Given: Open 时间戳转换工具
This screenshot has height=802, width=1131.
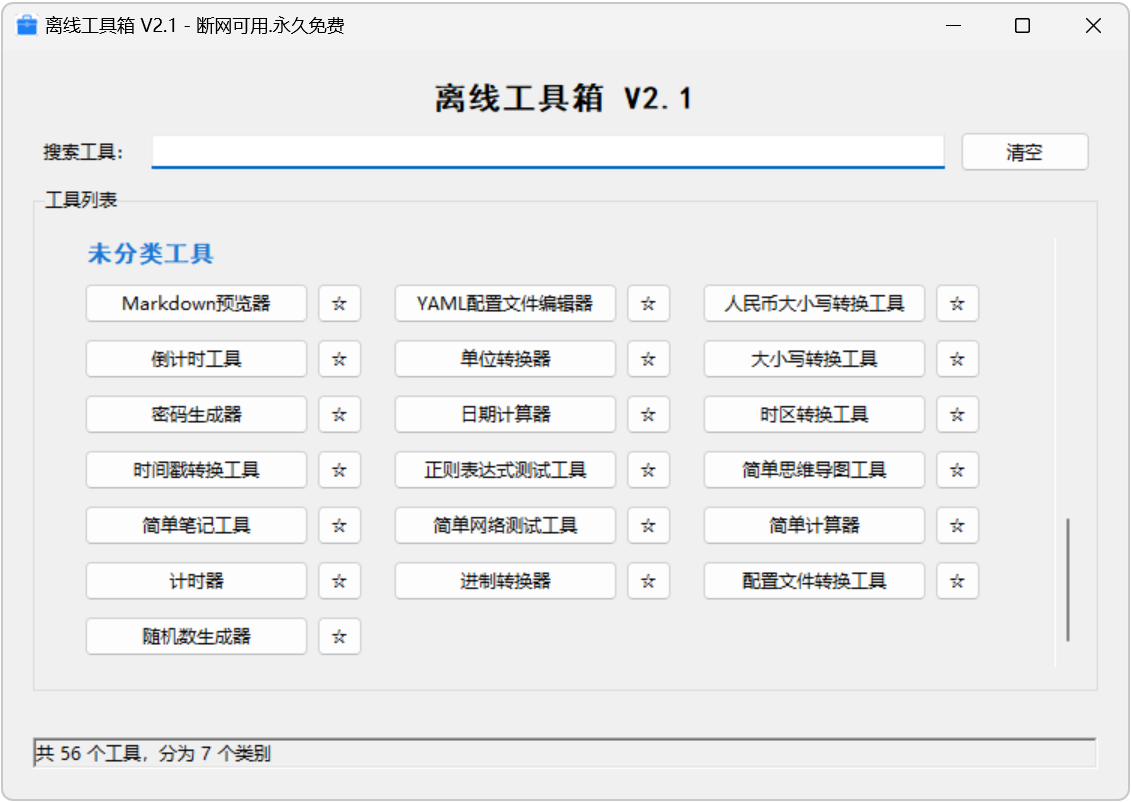Looking at the screenshot, I should click(x=196, y=470).
